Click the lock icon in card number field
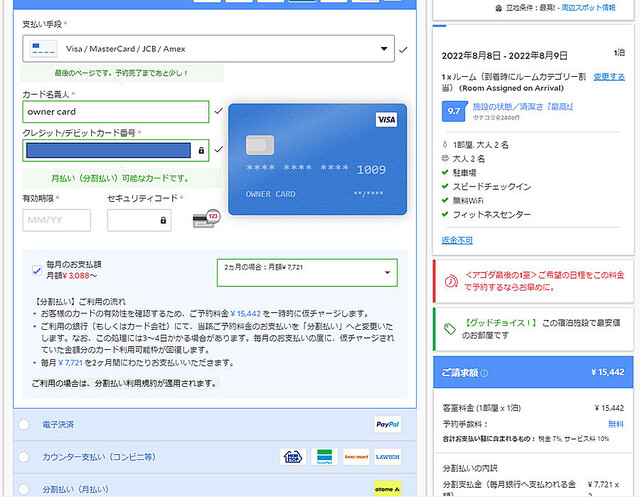The height and width of the screenshot is (497, 640). [202, 151]
